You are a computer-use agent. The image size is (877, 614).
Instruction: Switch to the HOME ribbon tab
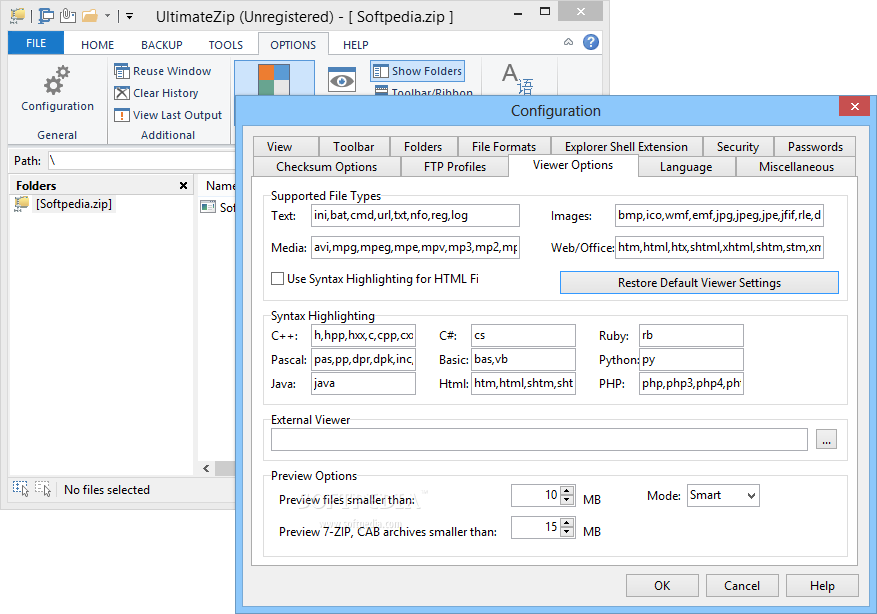[x=97, y=45]
